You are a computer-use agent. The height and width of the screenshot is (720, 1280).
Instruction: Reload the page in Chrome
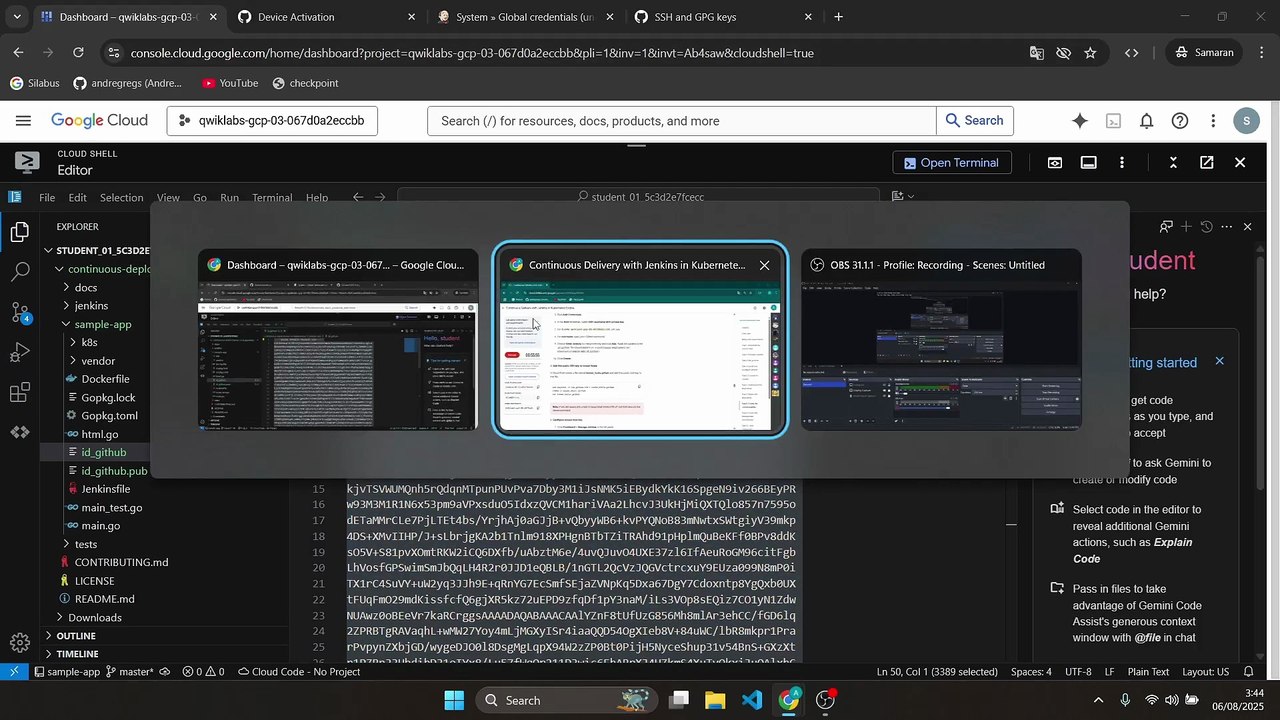(78, 53)
